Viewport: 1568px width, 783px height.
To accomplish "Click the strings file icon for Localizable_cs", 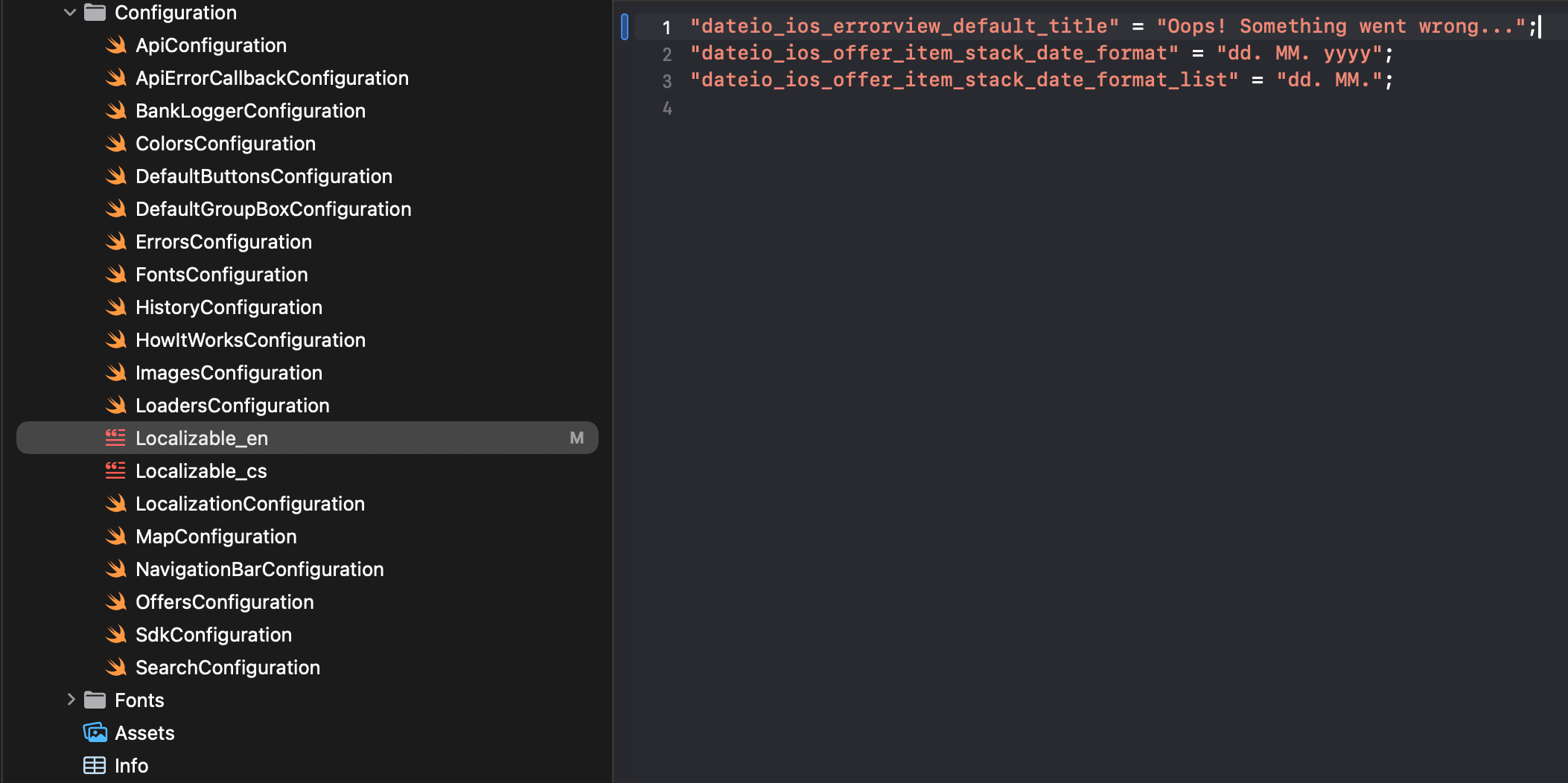I will [115, 471].
